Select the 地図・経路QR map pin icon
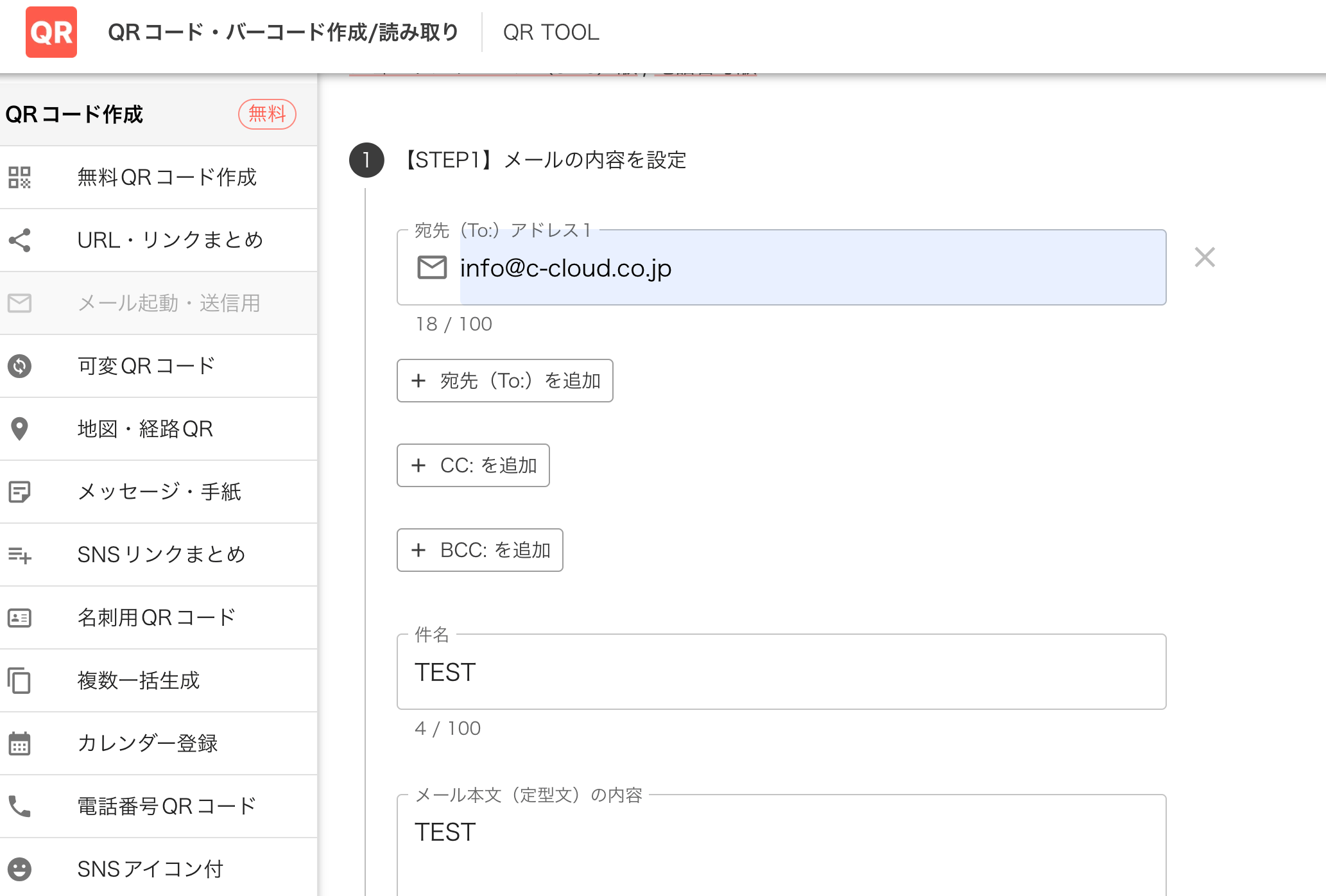The height and width of the screenshot is (896, 1326). [x=20, y=429]
